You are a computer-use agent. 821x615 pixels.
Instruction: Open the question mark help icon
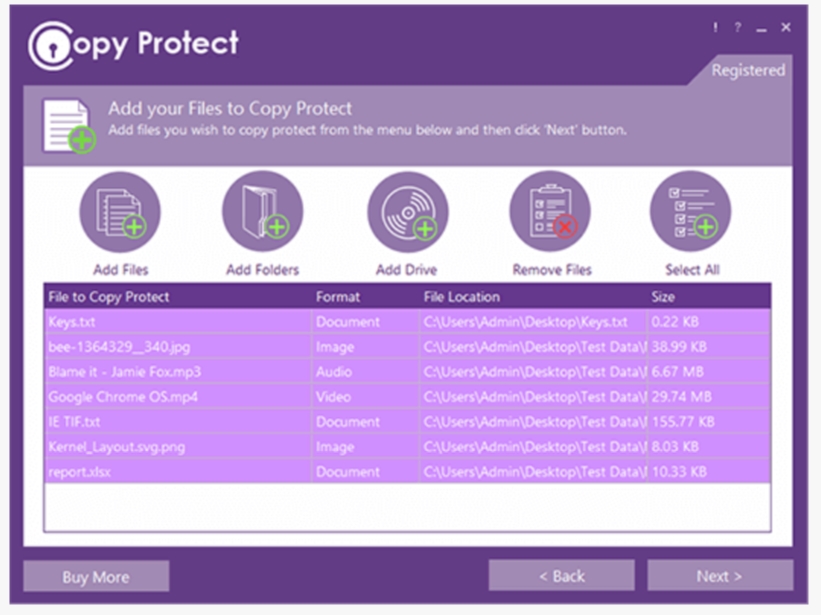[x=738, y=27]
